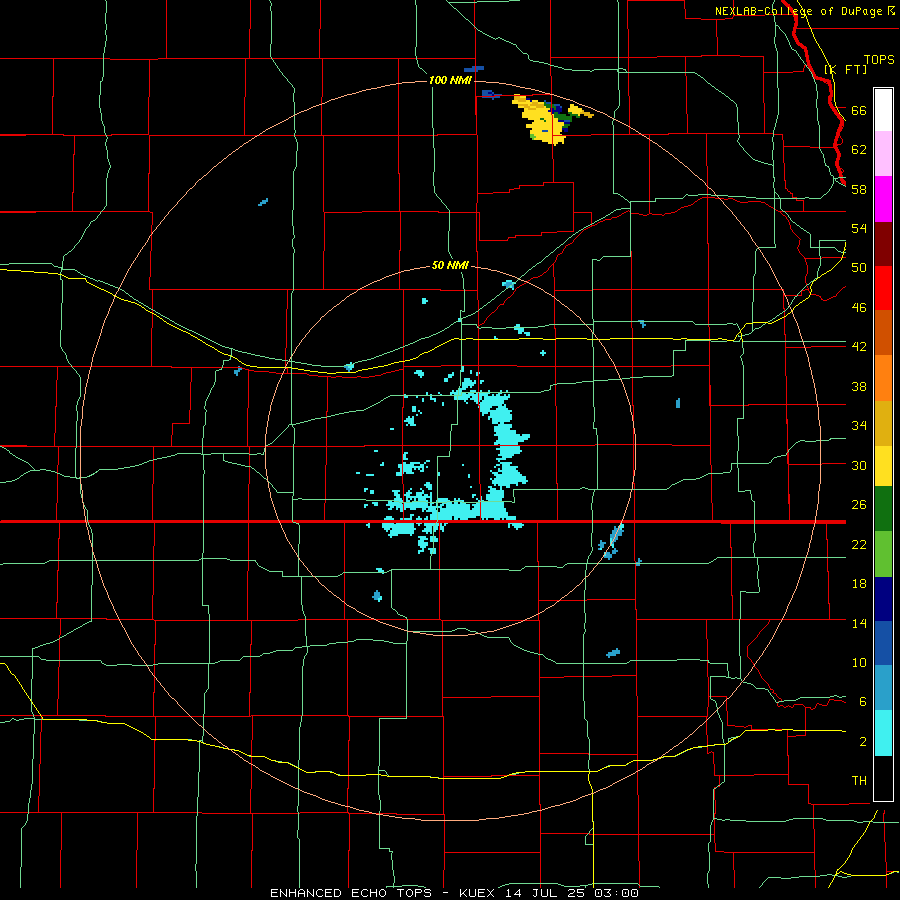Click 'ENHANCED ECHO TOPS' in the caption

tap(350, 893)
